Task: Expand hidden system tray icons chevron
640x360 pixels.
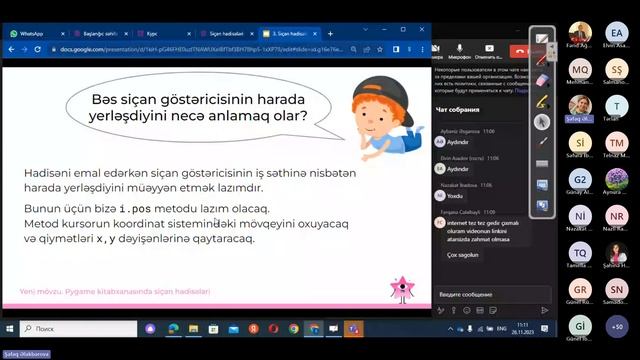Action: 450,329
